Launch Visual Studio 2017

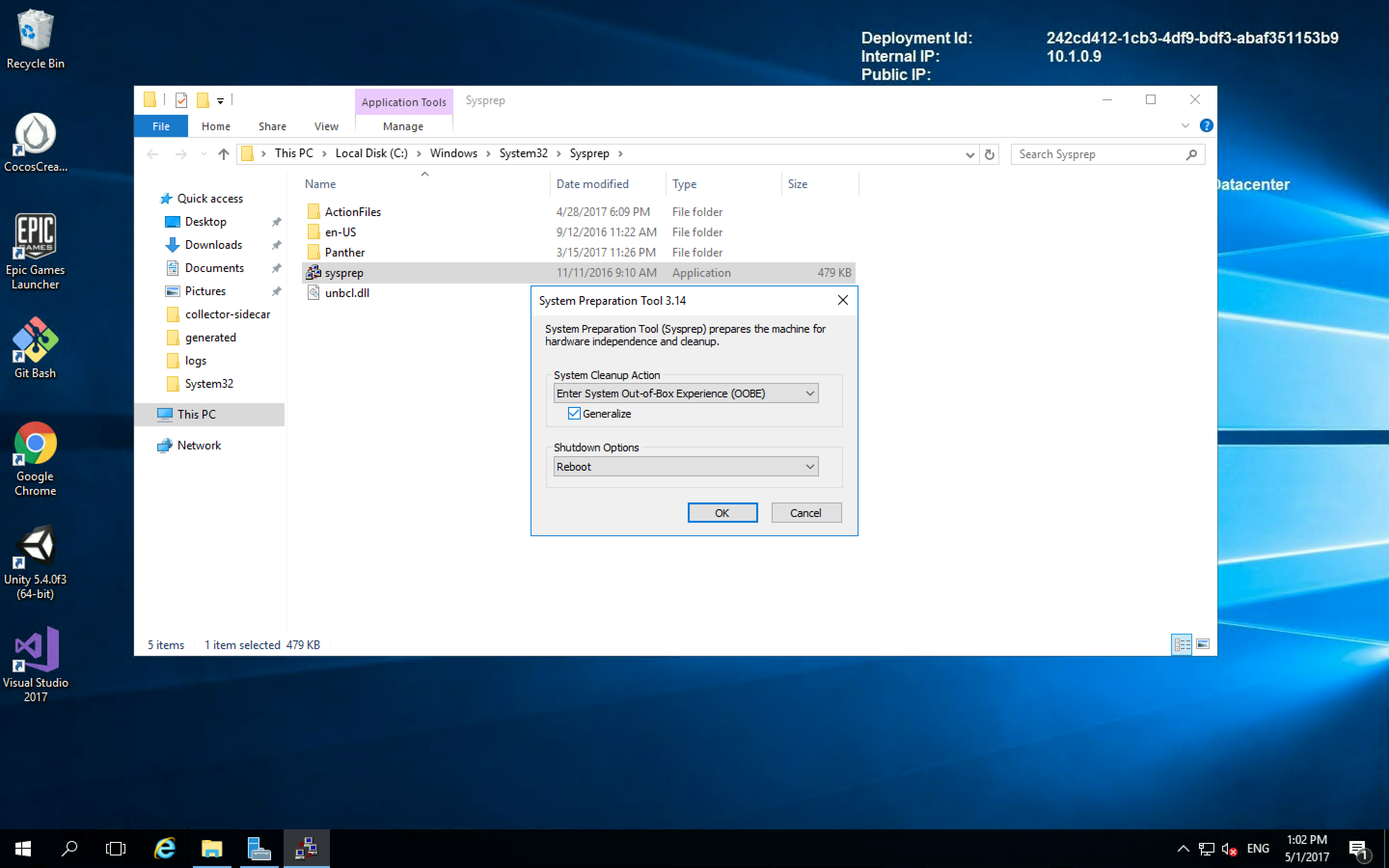click(36, 656)
